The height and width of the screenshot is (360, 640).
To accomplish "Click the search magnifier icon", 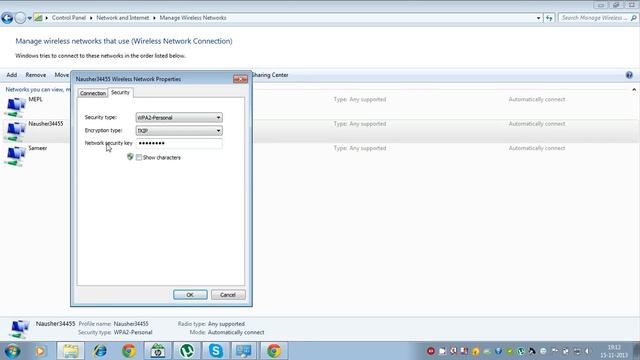I will tap(633, 18).
